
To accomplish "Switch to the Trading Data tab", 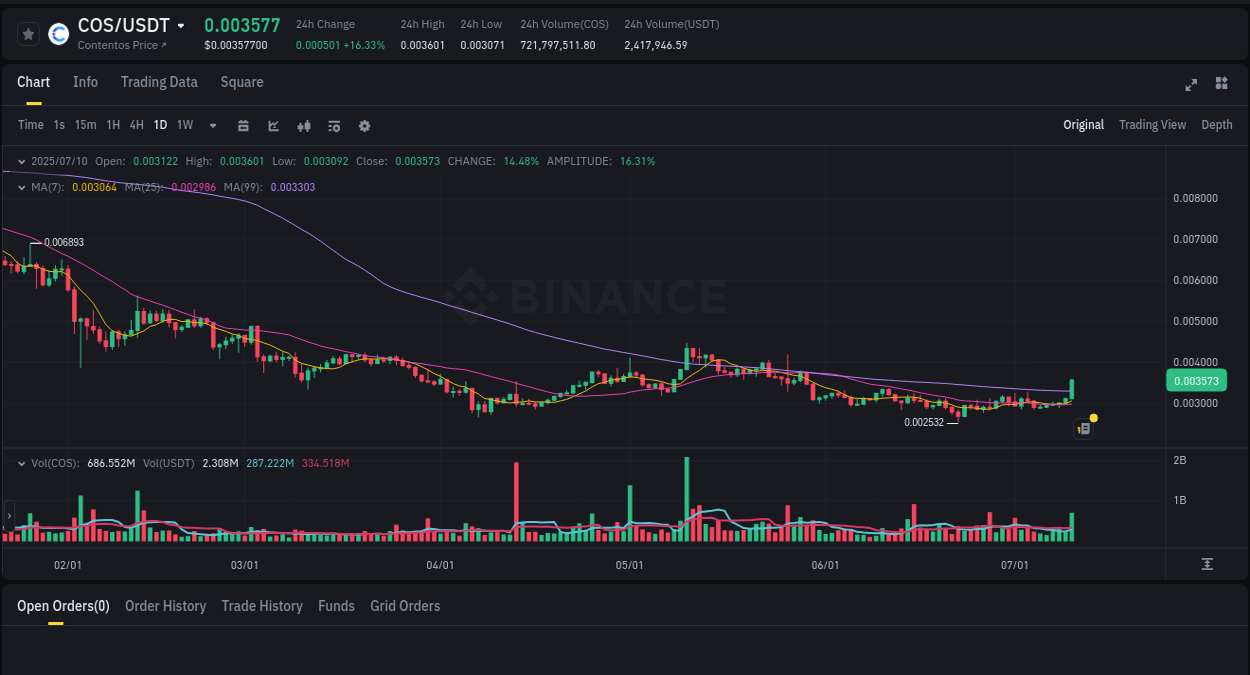I will [x=159, y=82].
